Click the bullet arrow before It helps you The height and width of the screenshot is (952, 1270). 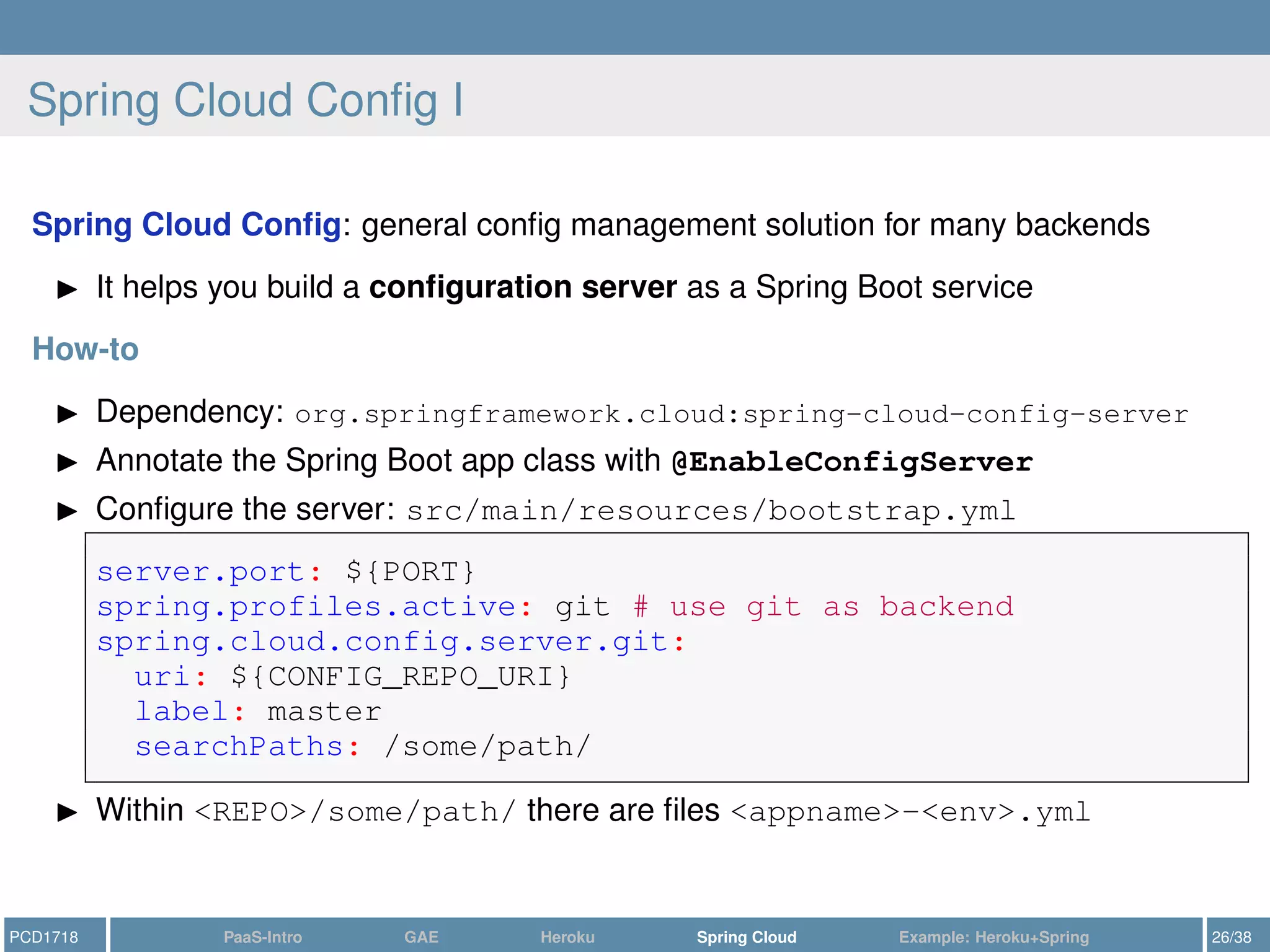coord(67,289)
